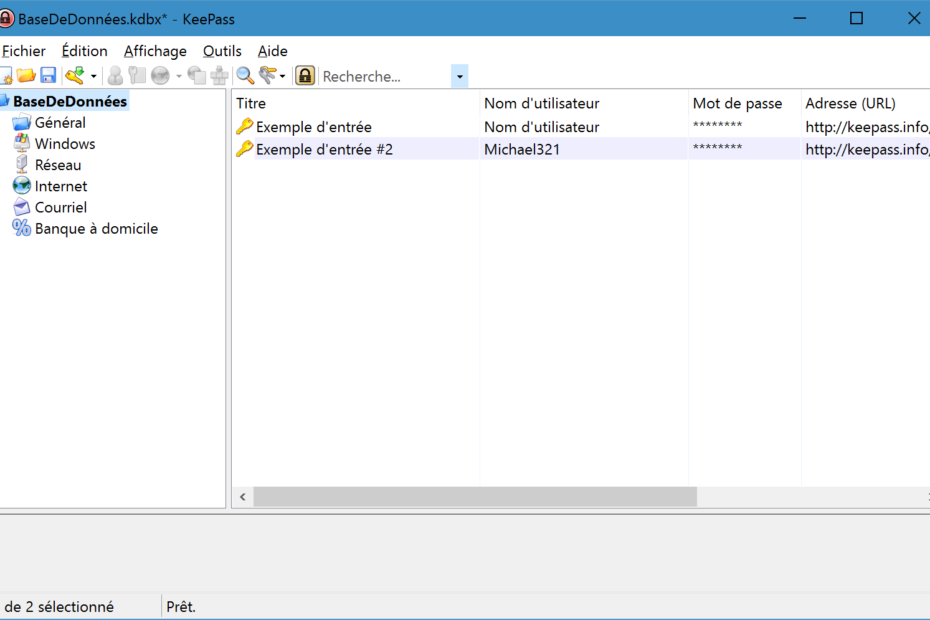This screenshot has width=930, height=620.
Task: Click the horizontal scrollbar thumb
Action: tap(475, 497)
